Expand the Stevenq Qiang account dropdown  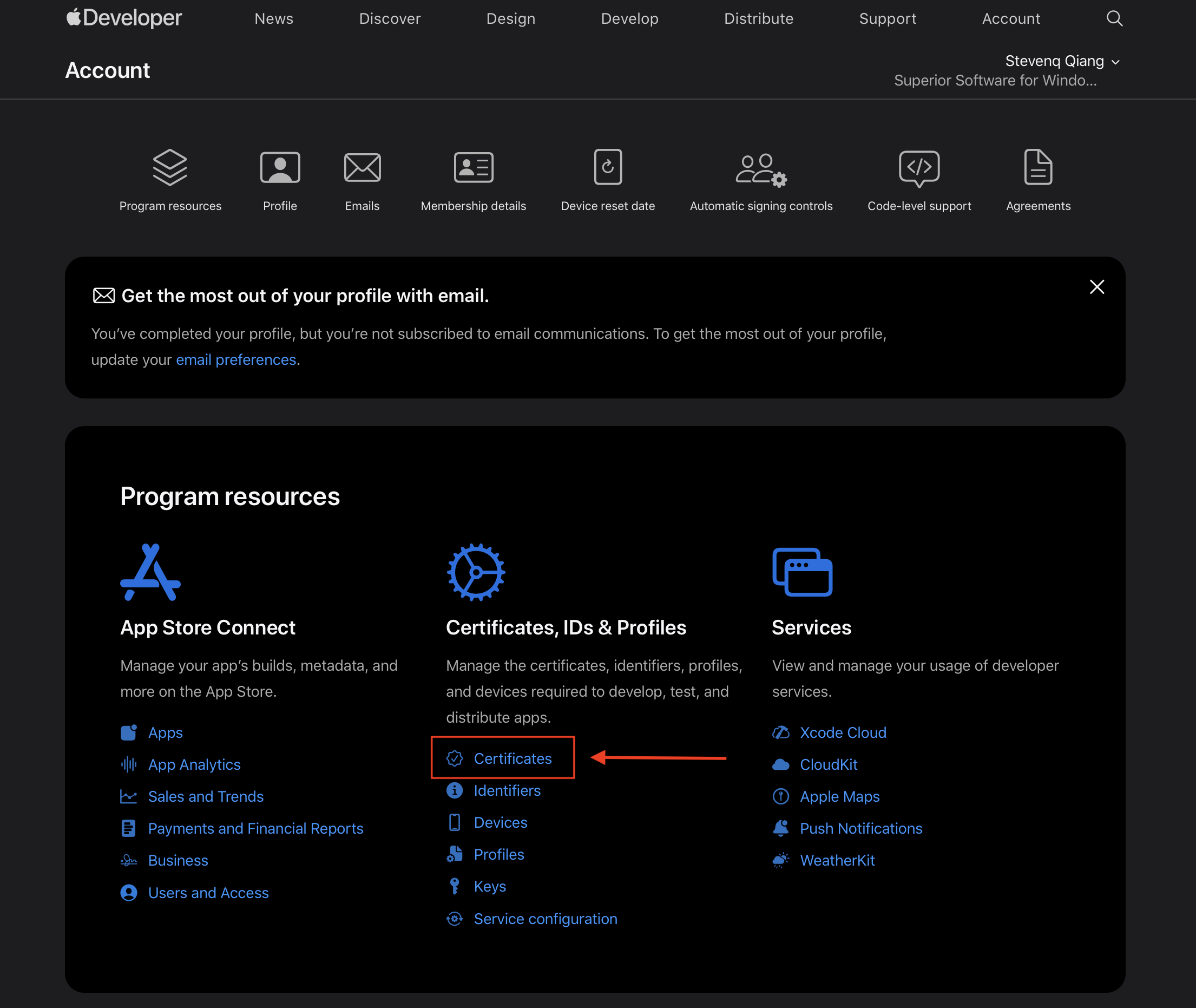[1062, 61]
